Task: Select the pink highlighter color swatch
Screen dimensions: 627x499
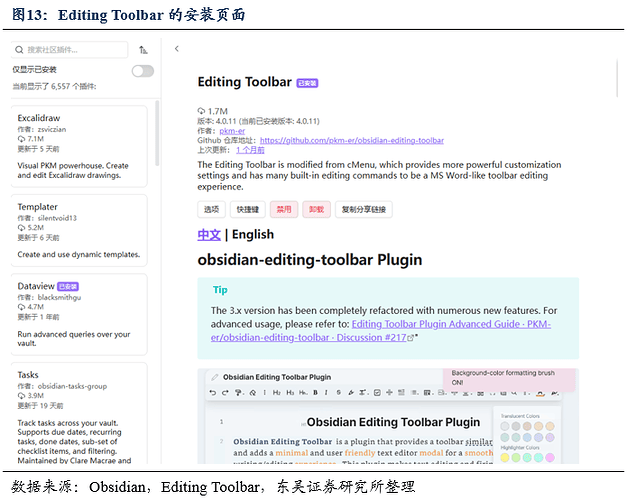Action: (550, 457)
